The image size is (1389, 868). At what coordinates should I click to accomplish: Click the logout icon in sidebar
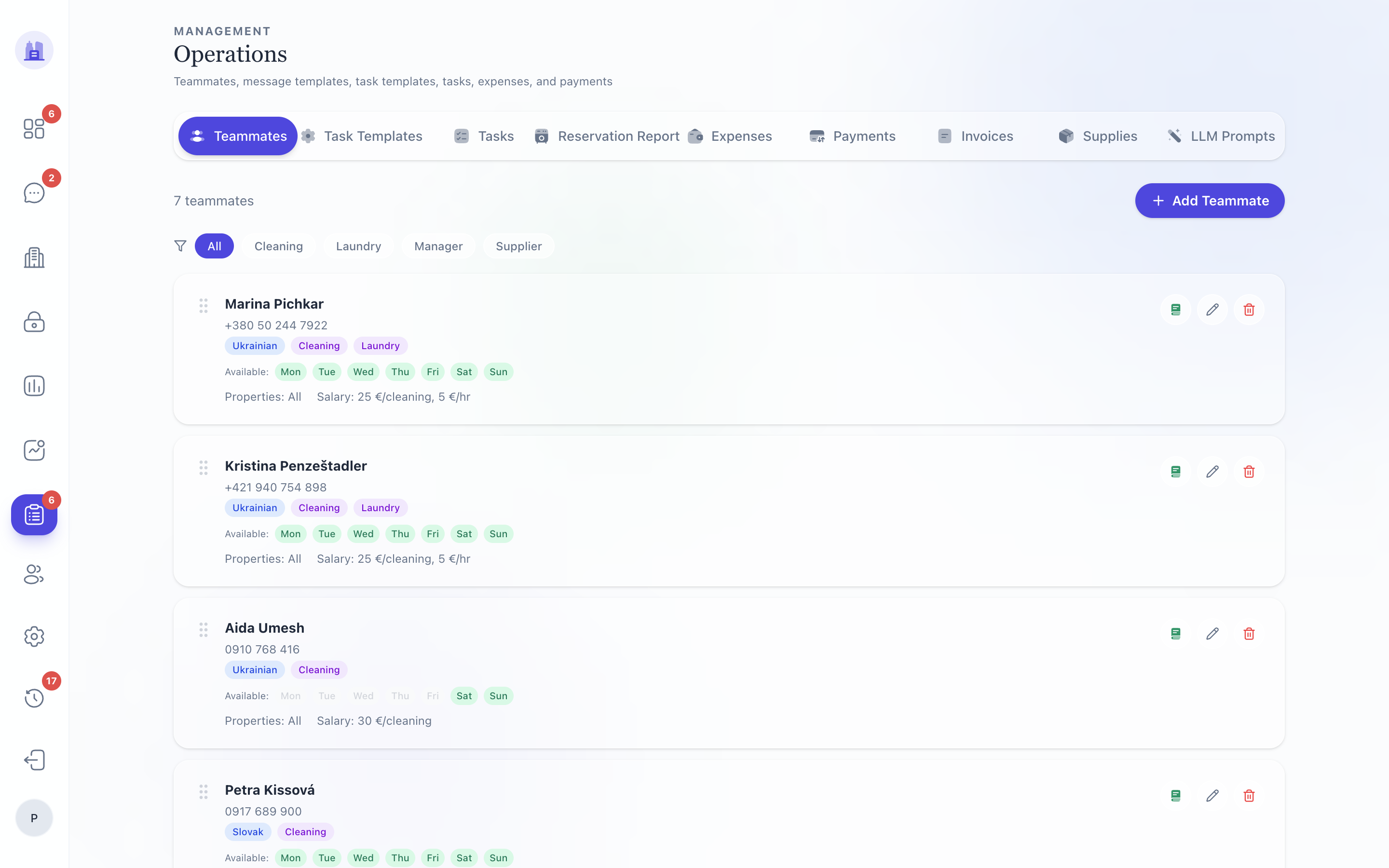click(x=34, y=760)
